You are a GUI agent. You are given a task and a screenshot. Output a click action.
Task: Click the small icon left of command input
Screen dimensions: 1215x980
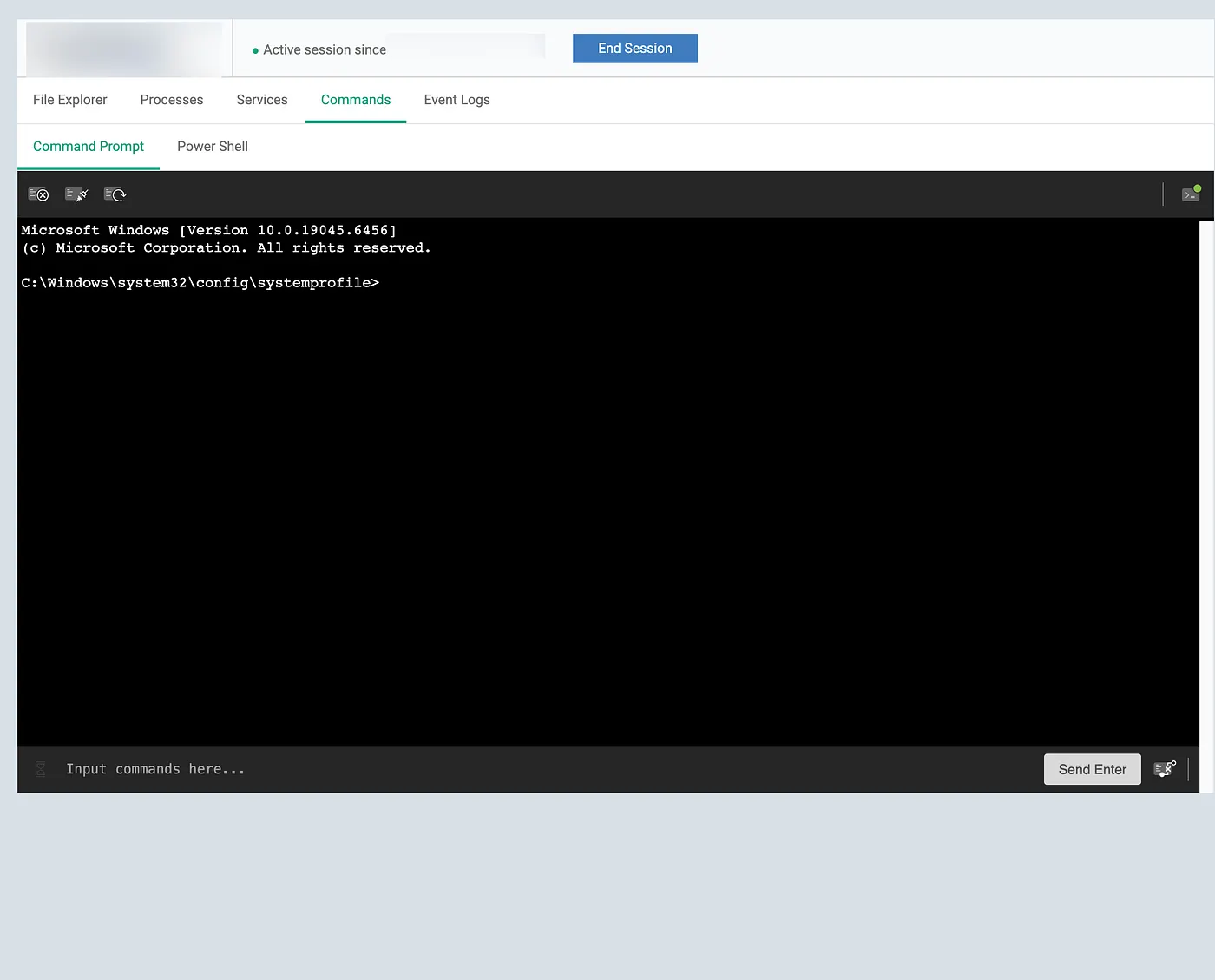[x=40, y=769]
